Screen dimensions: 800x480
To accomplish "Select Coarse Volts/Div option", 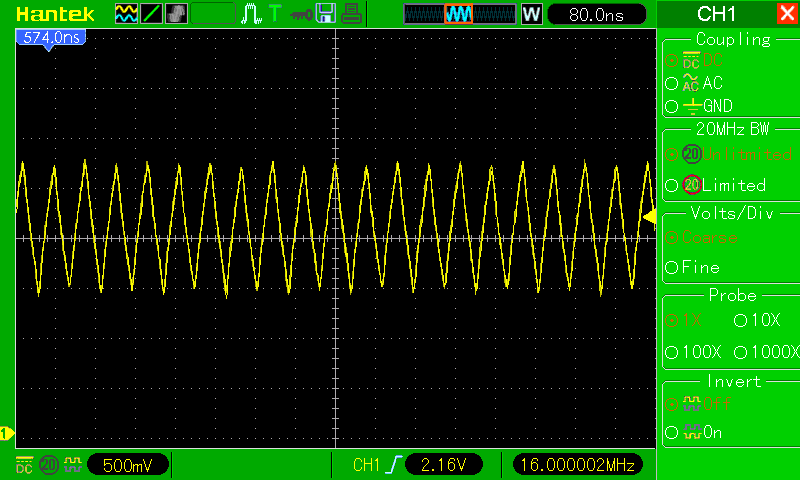I will (x=702, y=237).
